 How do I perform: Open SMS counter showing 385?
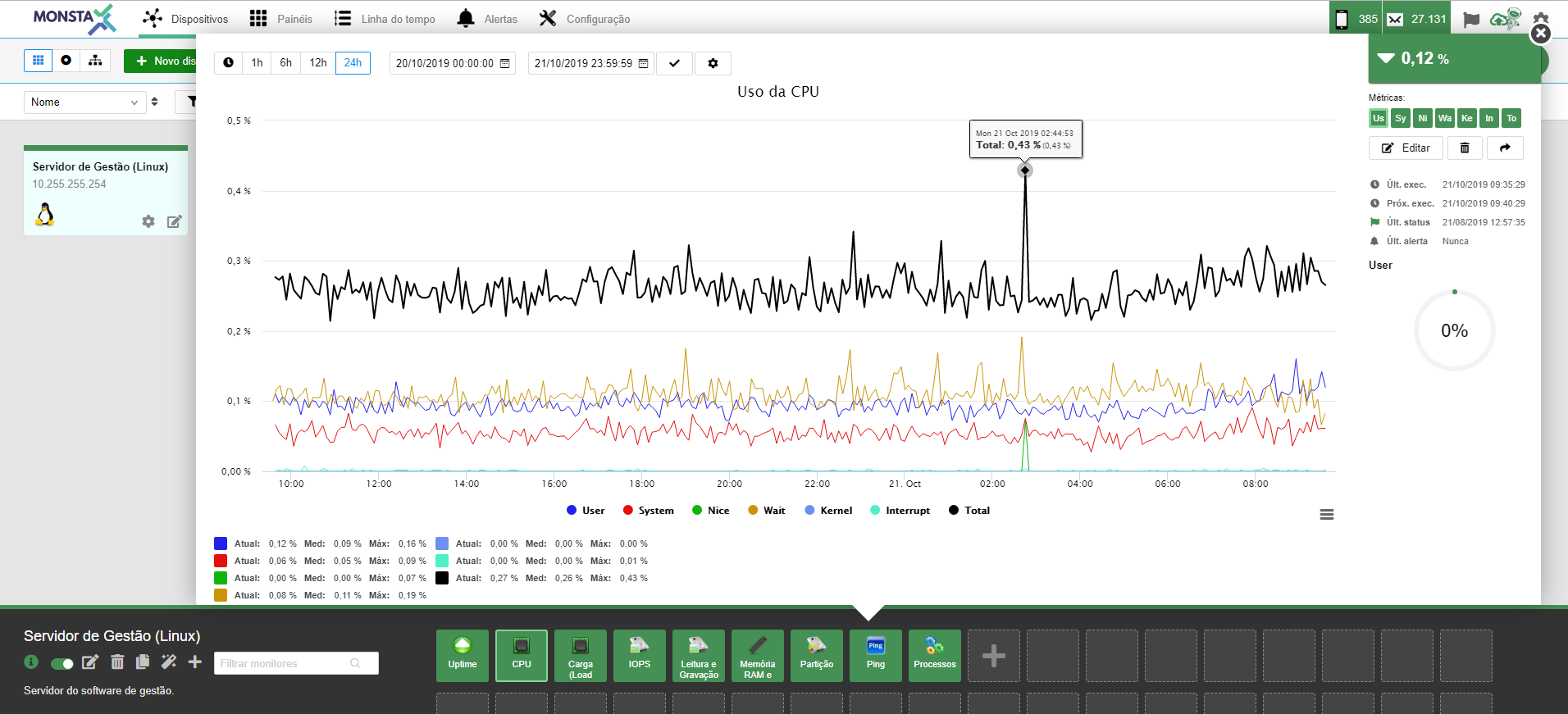point(1356,19)
